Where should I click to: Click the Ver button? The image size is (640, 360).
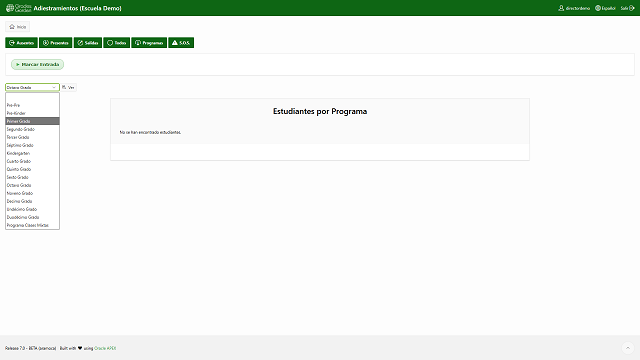[69, 87]
